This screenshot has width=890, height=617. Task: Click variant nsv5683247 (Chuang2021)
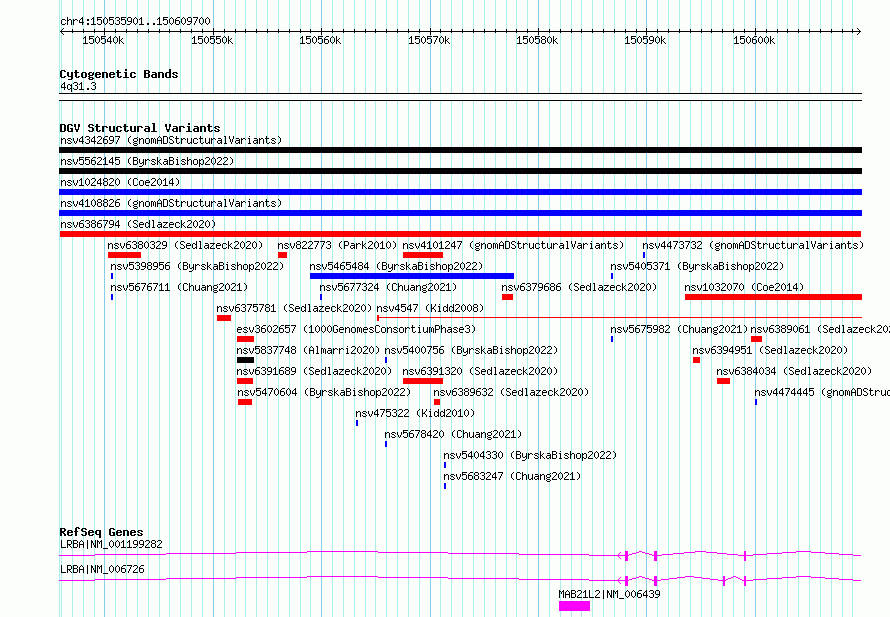[513, 476]
